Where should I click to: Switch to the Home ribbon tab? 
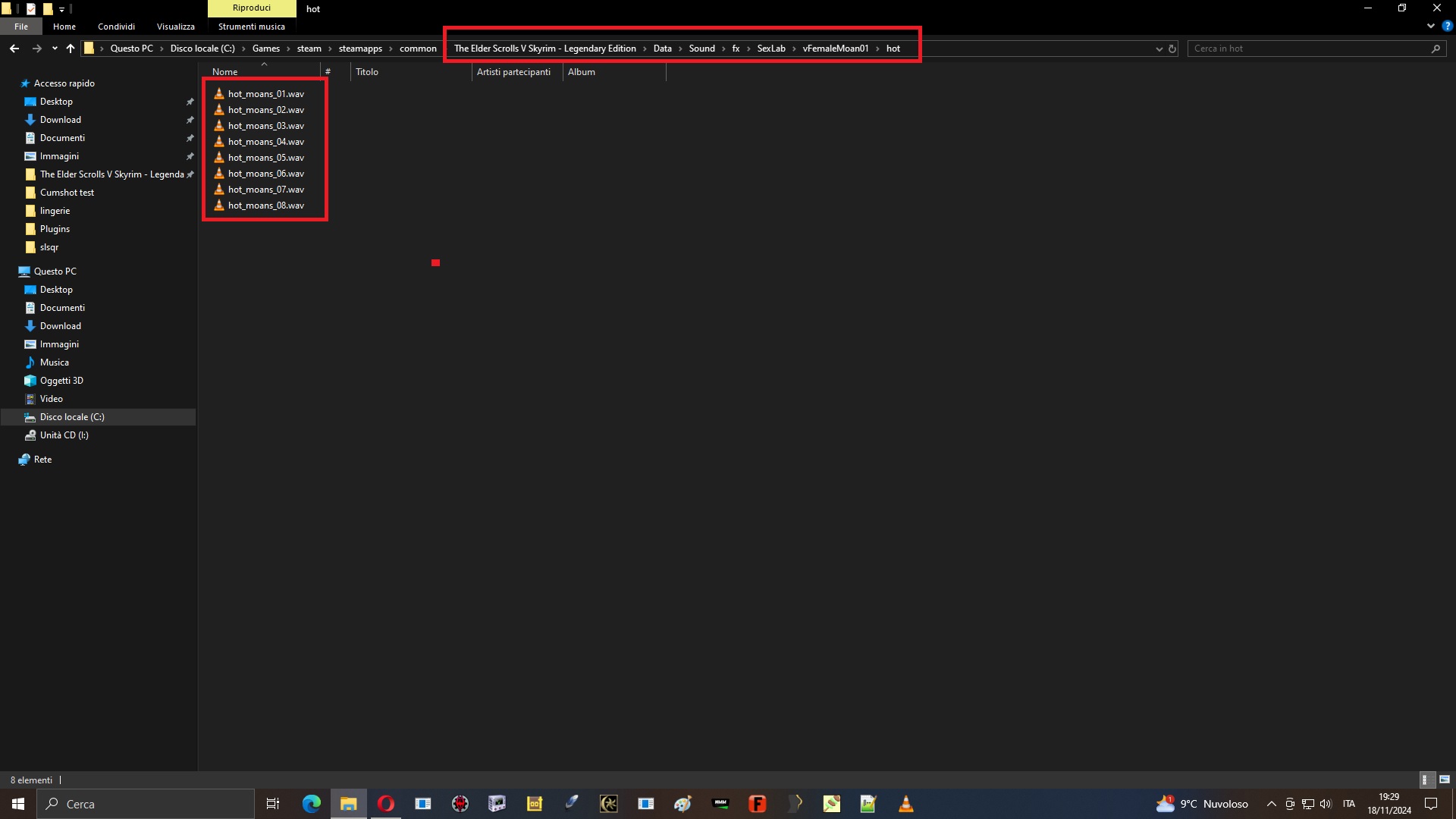[64, 27]
